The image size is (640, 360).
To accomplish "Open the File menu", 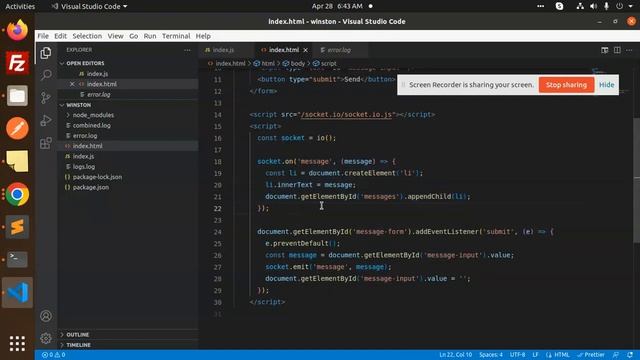I will 43,36.
